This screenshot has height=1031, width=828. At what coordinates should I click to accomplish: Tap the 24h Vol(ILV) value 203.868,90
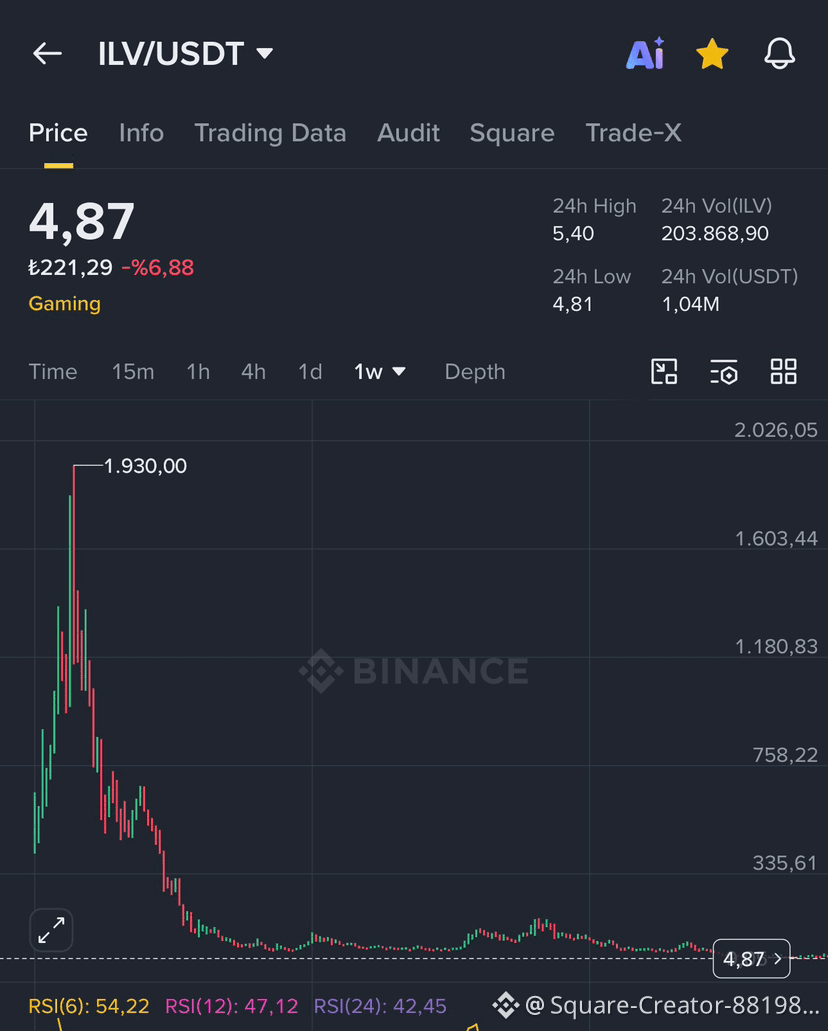point(715,233)
